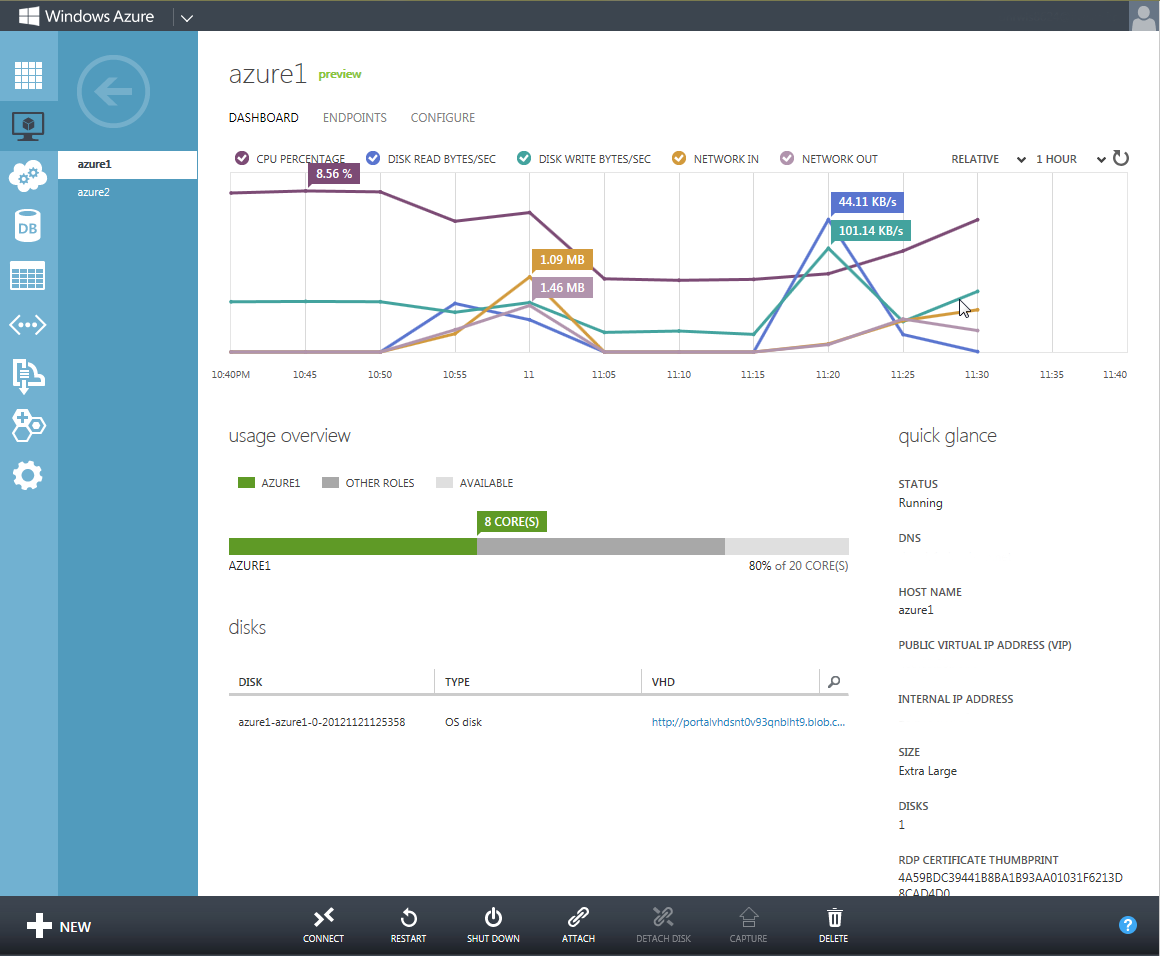This screenshot has height=956, width=1160.
Task: Search disks with magnifier icon
Action: pyautogui.click(x=834, y=681)
